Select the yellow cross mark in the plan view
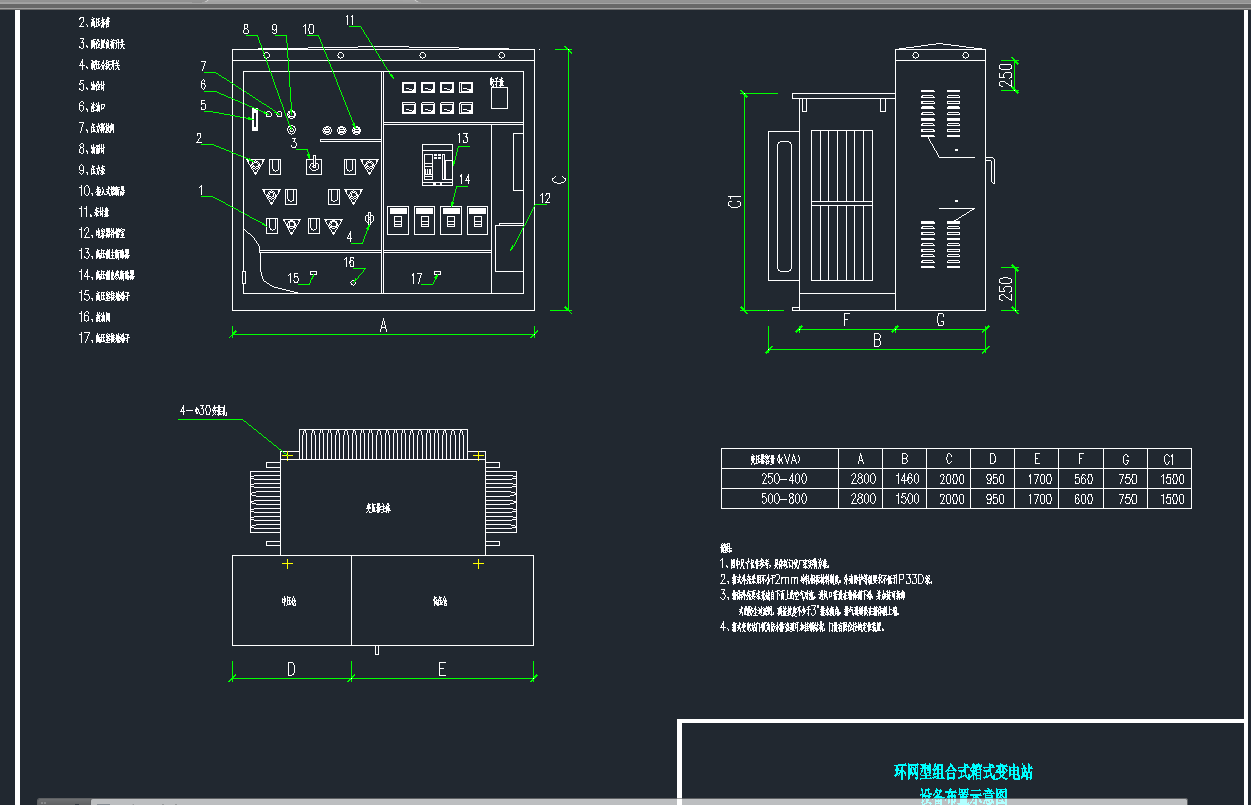 click(x=478, y=565)
